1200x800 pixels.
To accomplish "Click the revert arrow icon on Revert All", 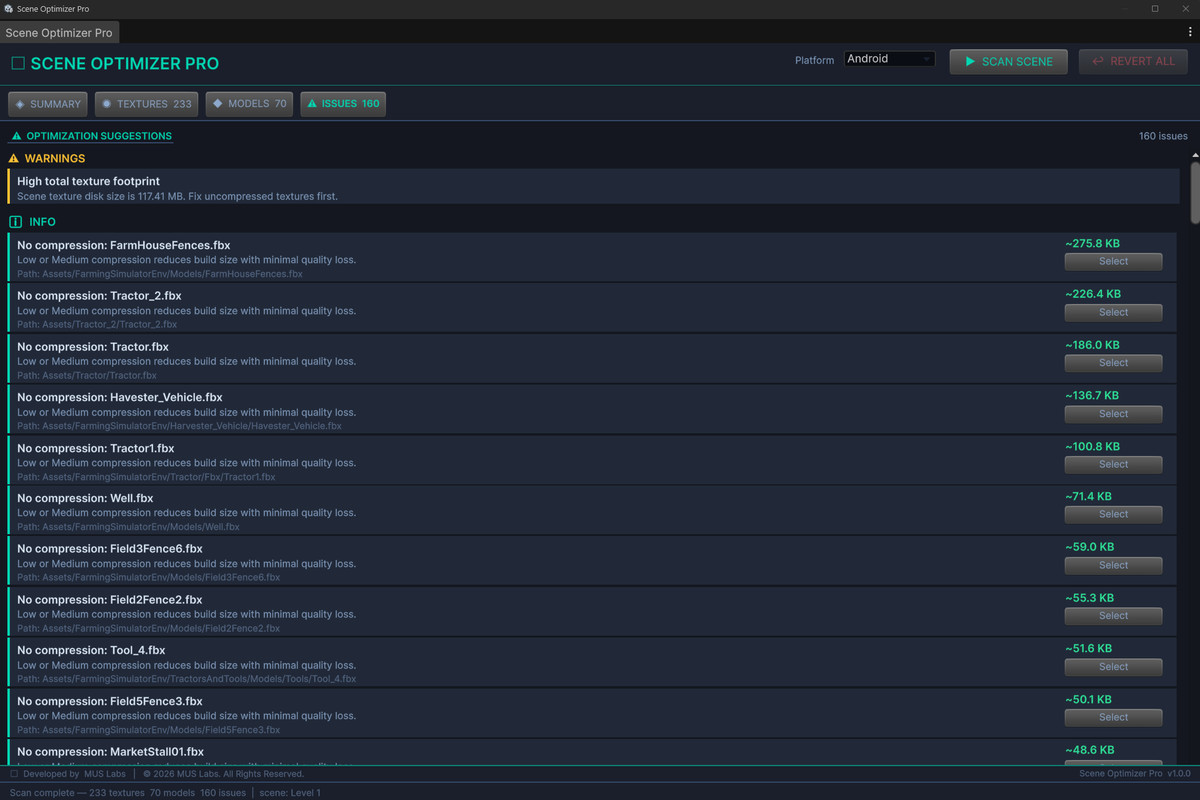I will (x=1098, y=61).
